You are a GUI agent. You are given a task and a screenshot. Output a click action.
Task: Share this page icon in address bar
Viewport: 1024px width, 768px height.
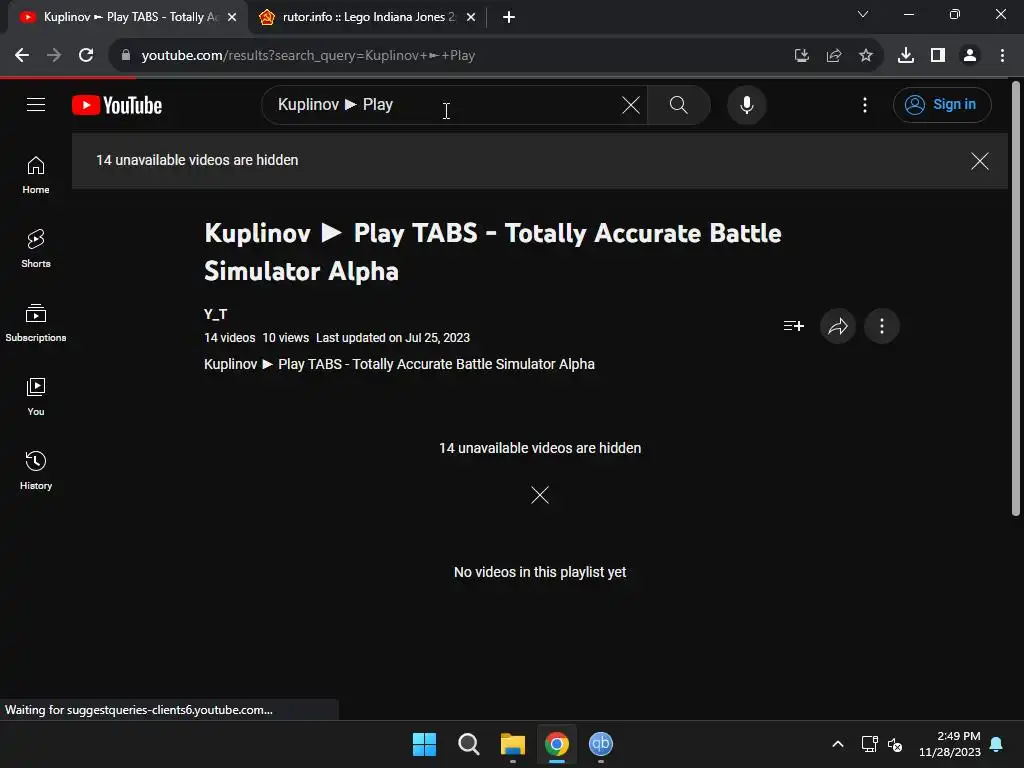click(834, 56)
